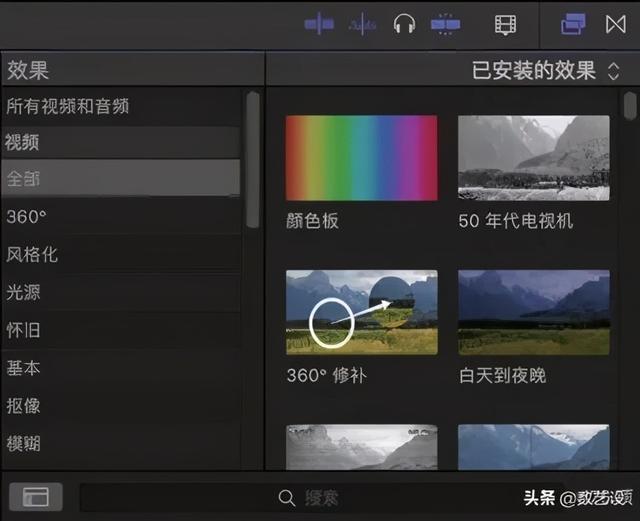Select the 模糊 category
This screenshot has height=521, width=640.
(121, 443)
